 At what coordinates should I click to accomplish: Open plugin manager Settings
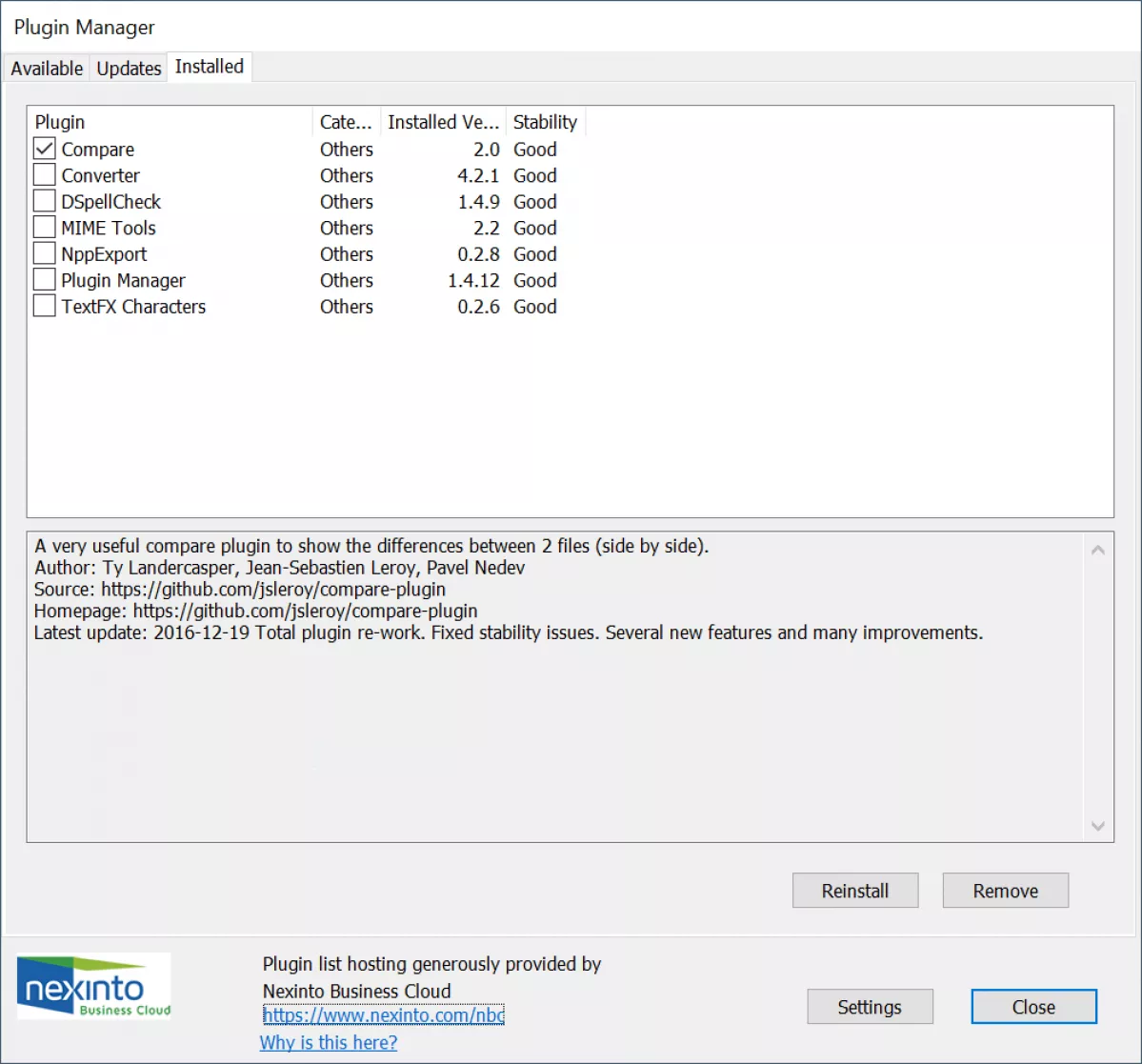click(x=870, y=1007)
